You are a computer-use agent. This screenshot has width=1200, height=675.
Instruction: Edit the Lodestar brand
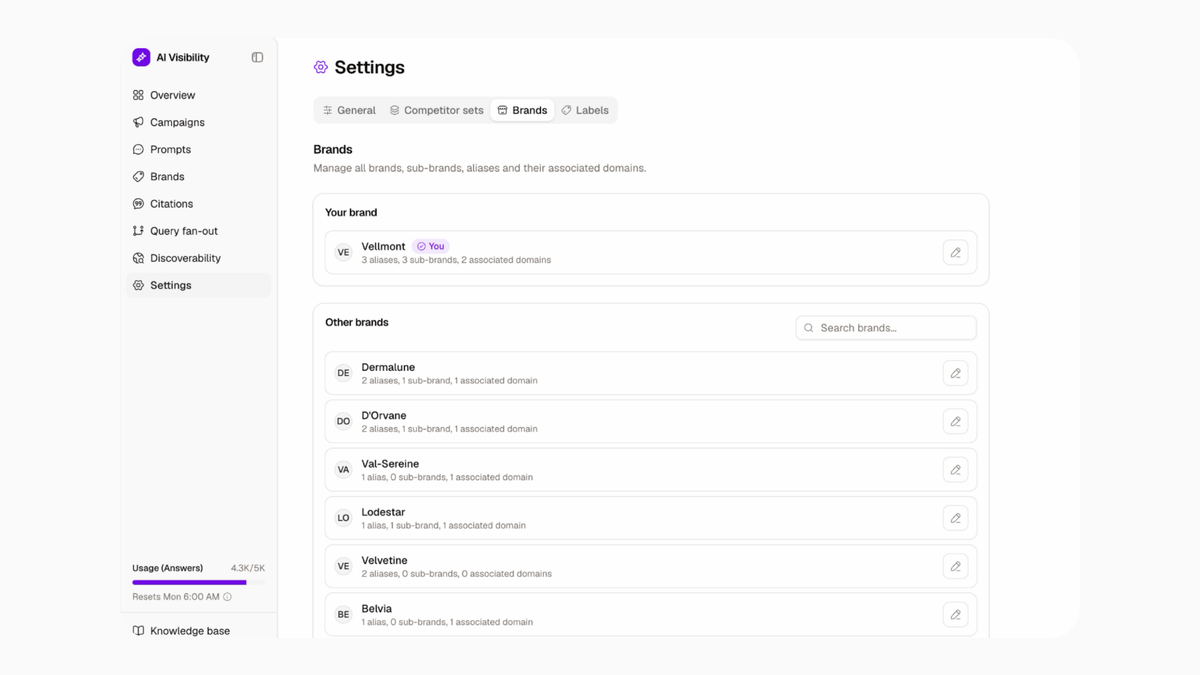[955, 518]
